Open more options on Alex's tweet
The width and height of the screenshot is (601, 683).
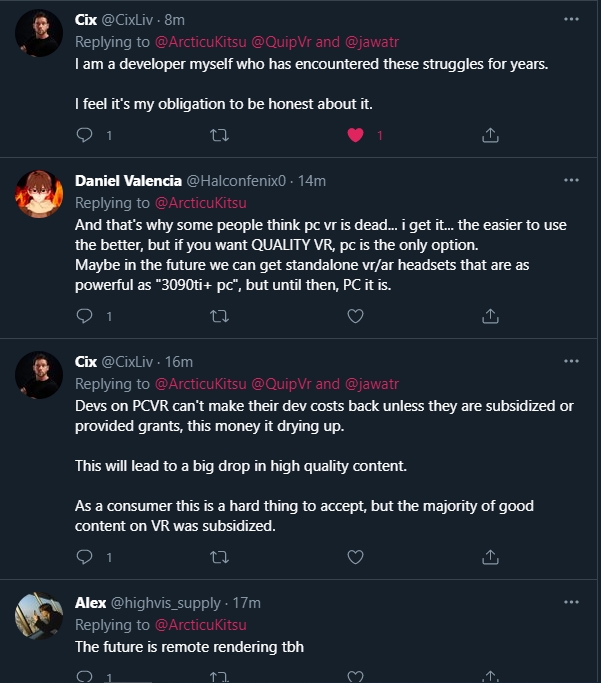point(571,603)
